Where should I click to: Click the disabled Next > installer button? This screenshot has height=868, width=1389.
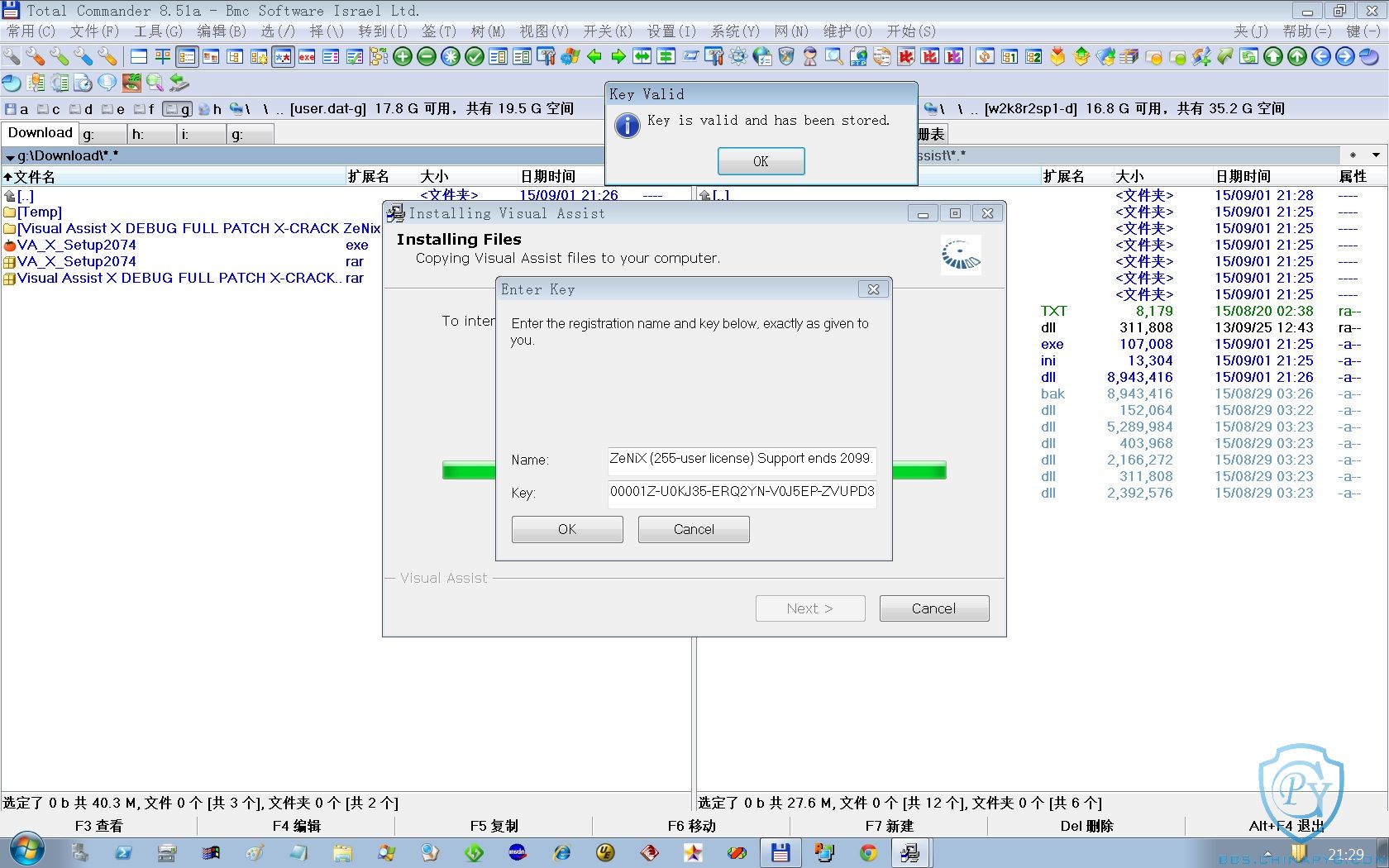point(810,608)
